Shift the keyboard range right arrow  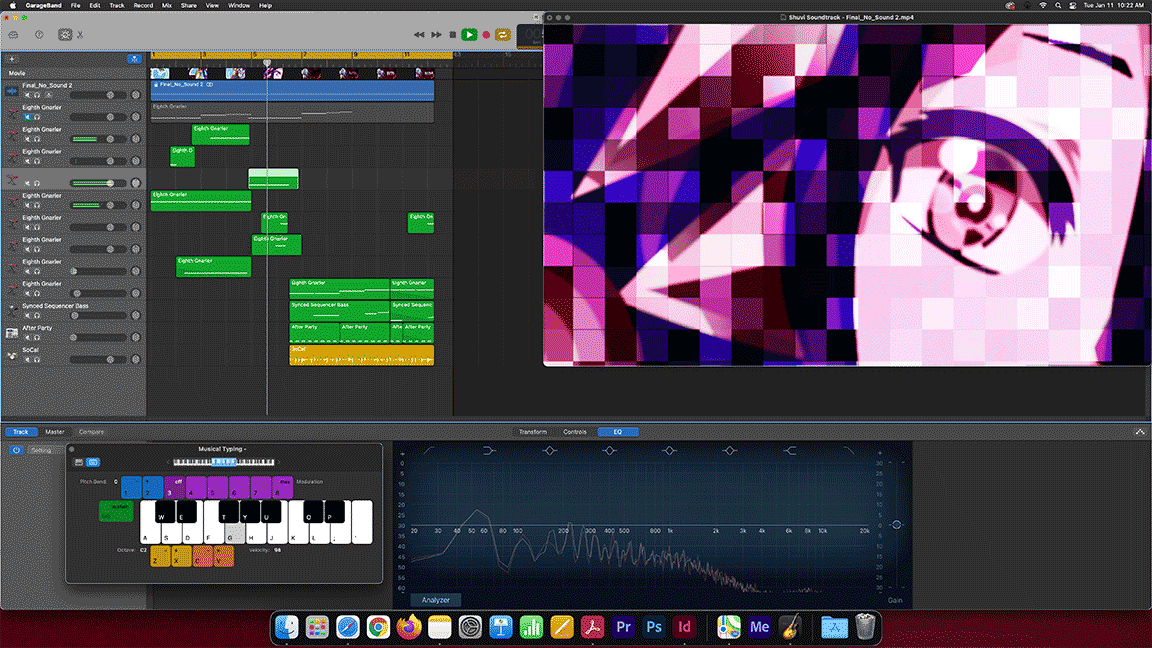pyautogui.click(x=278, y=462)
